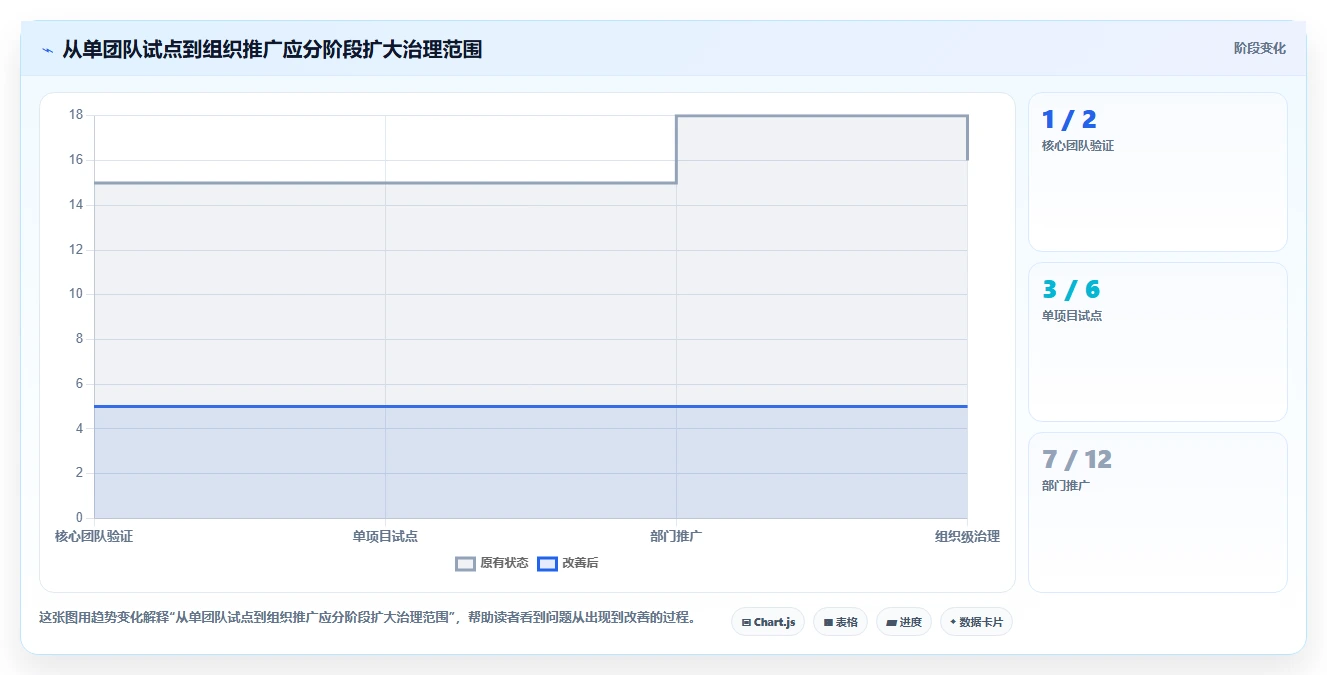This screenshot has width=1327, height=675.
Task: Select the 表格 tag
Action: click(840, 622)
